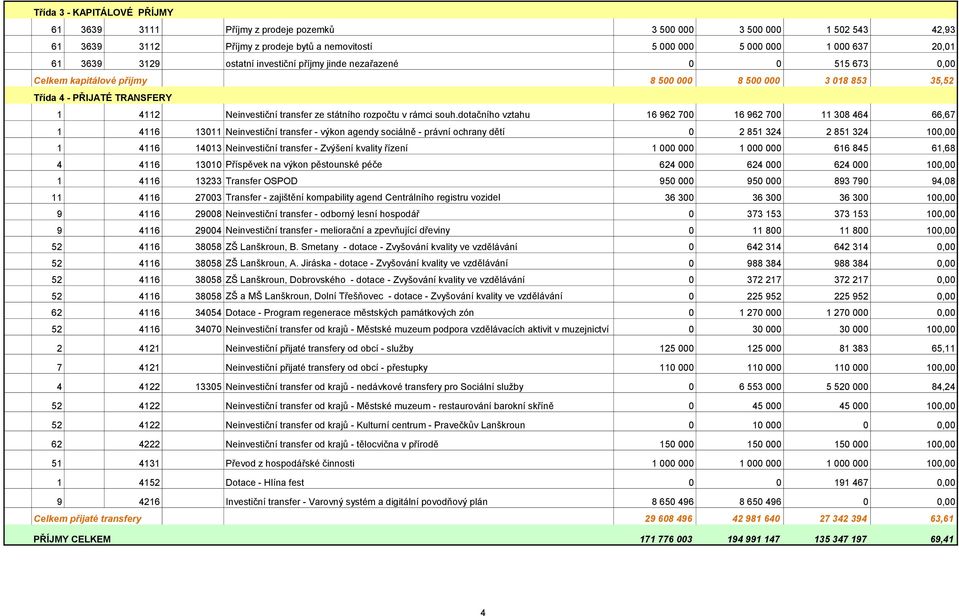Click the 'Celkem kapitálové příjmy' total label
959x616 pixels.
[90, 81]
